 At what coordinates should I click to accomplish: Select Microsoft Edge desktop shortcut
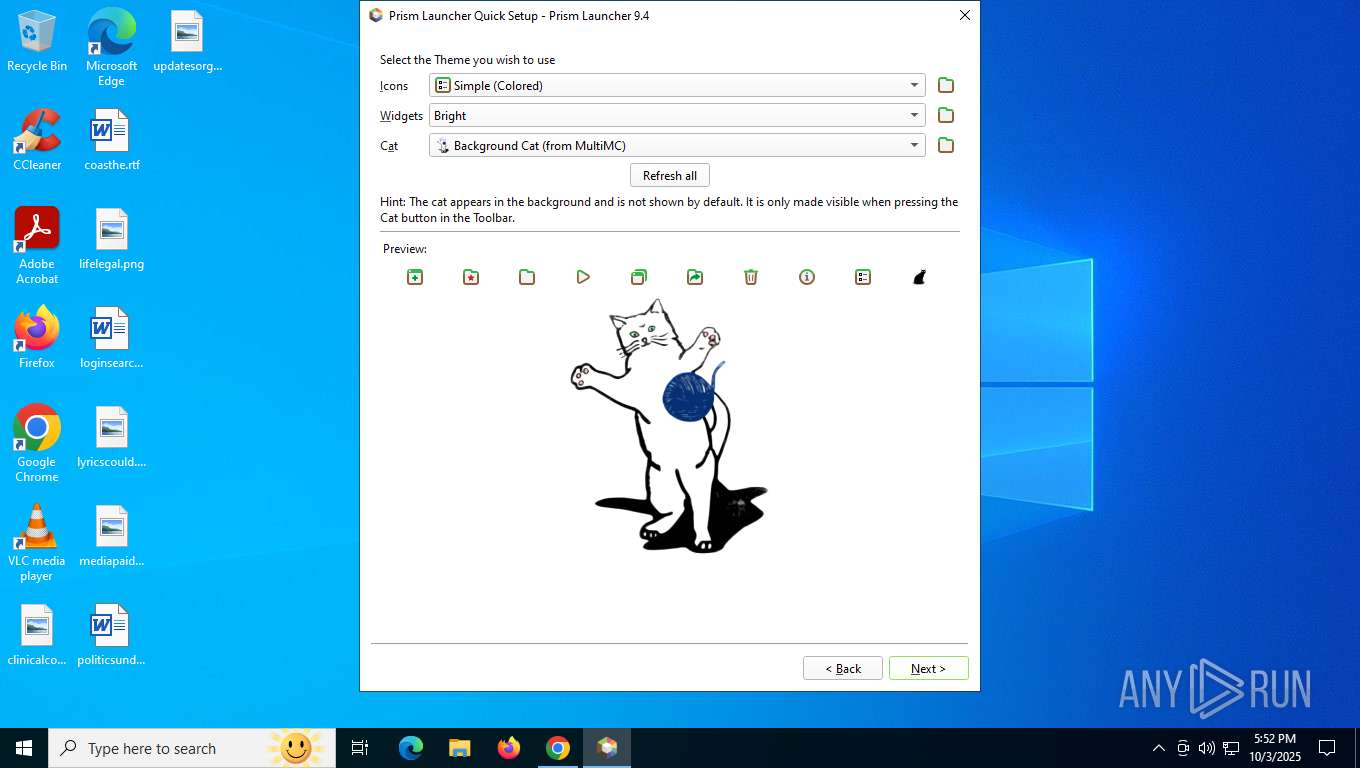pyautogui.click(x=111, y=48)
